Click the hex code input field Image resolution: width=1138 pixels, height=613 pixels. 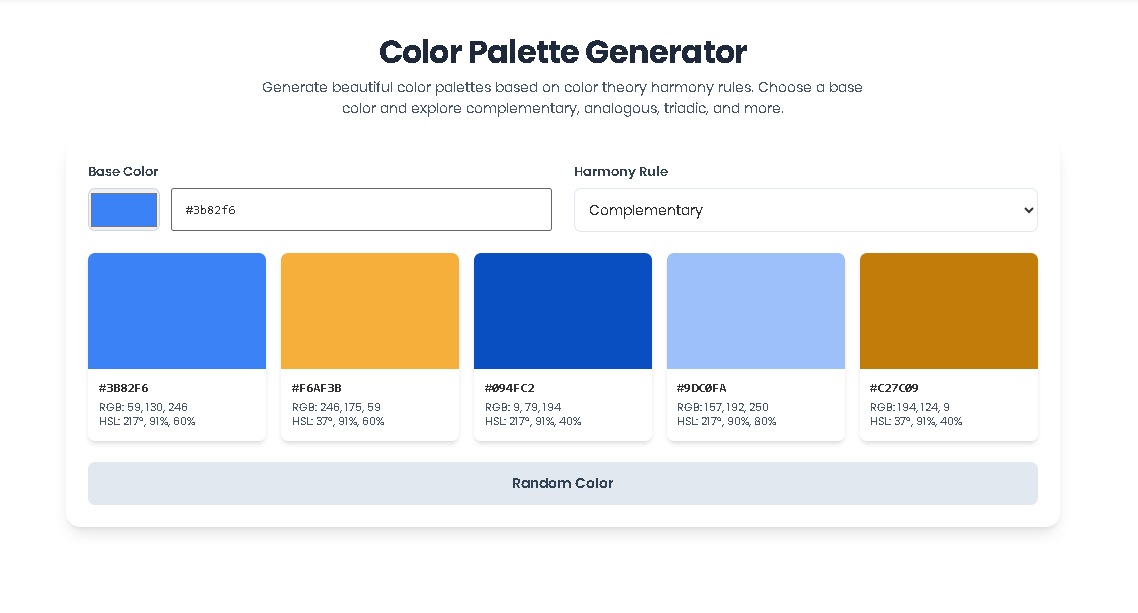pyautogui.click(x=361, y=209)
